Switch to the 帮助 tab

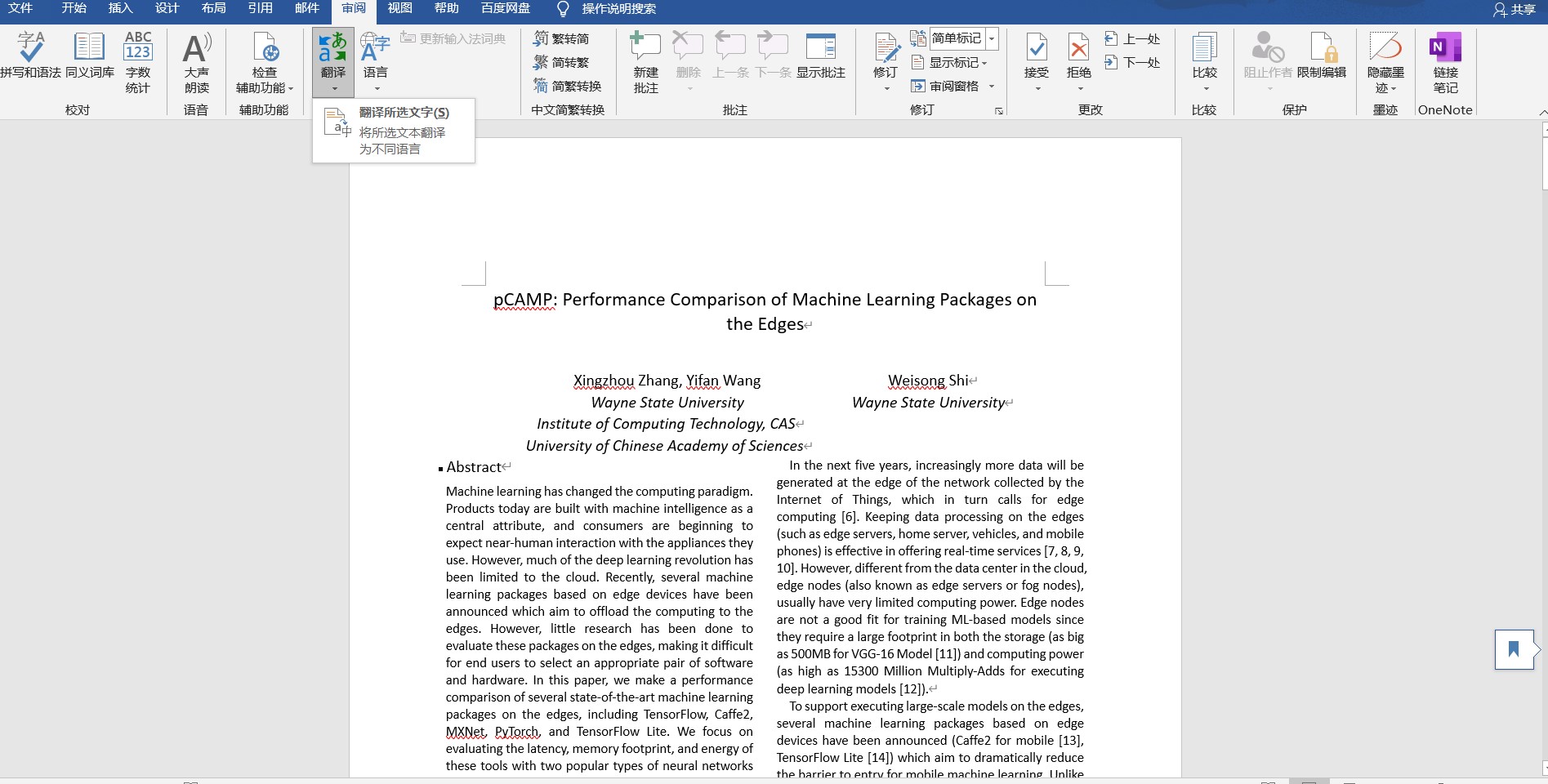pos(447,8)
